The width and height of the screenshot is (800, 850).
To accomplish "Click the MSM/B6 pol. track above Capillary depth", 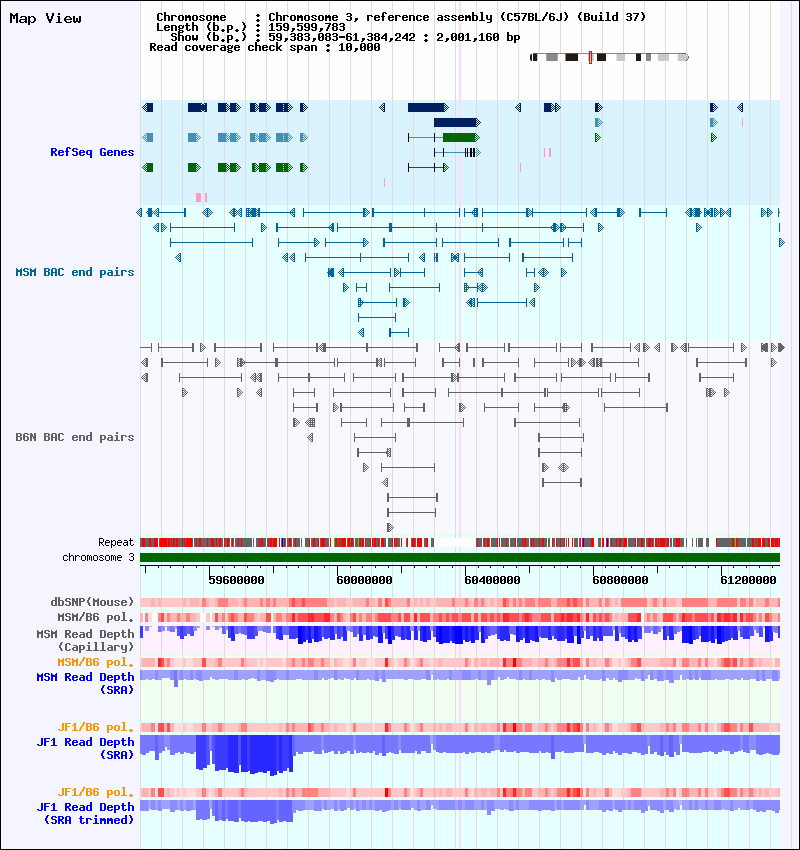I will pyautogui.click(x=460, y=617).
